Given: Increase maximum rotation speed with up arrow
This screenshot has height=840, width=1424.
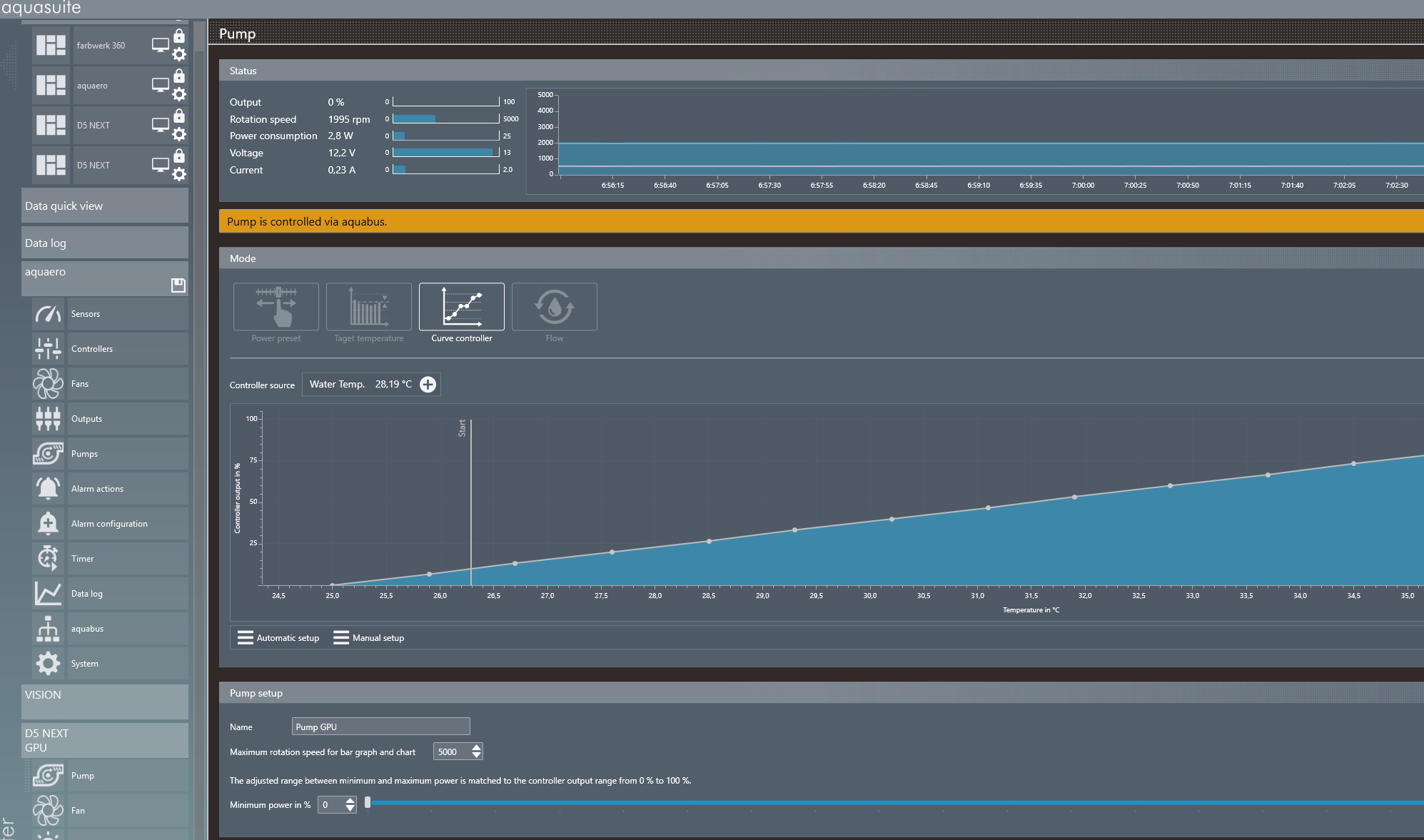Looking at the screenshot, I should coord(476,747).
